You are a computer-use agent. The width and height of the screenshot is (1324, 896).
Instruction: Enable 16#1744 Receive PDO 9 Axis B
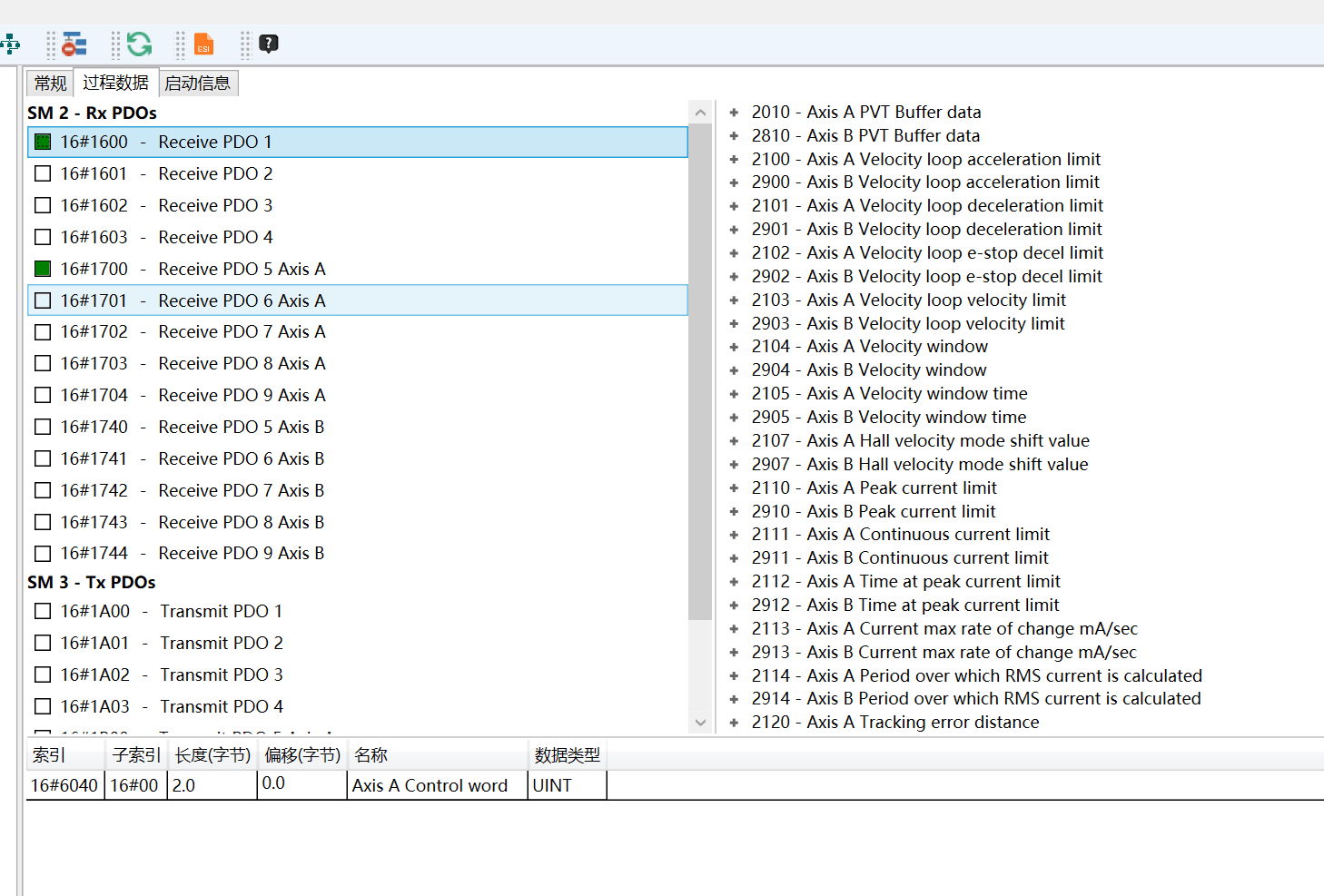[43, 553]
